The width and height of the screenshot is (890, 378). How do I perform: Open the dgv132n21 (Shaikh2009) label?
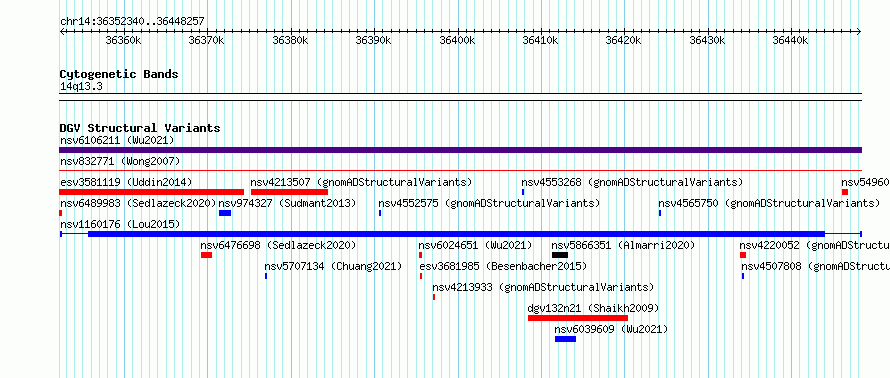click(x=594, y=308)
